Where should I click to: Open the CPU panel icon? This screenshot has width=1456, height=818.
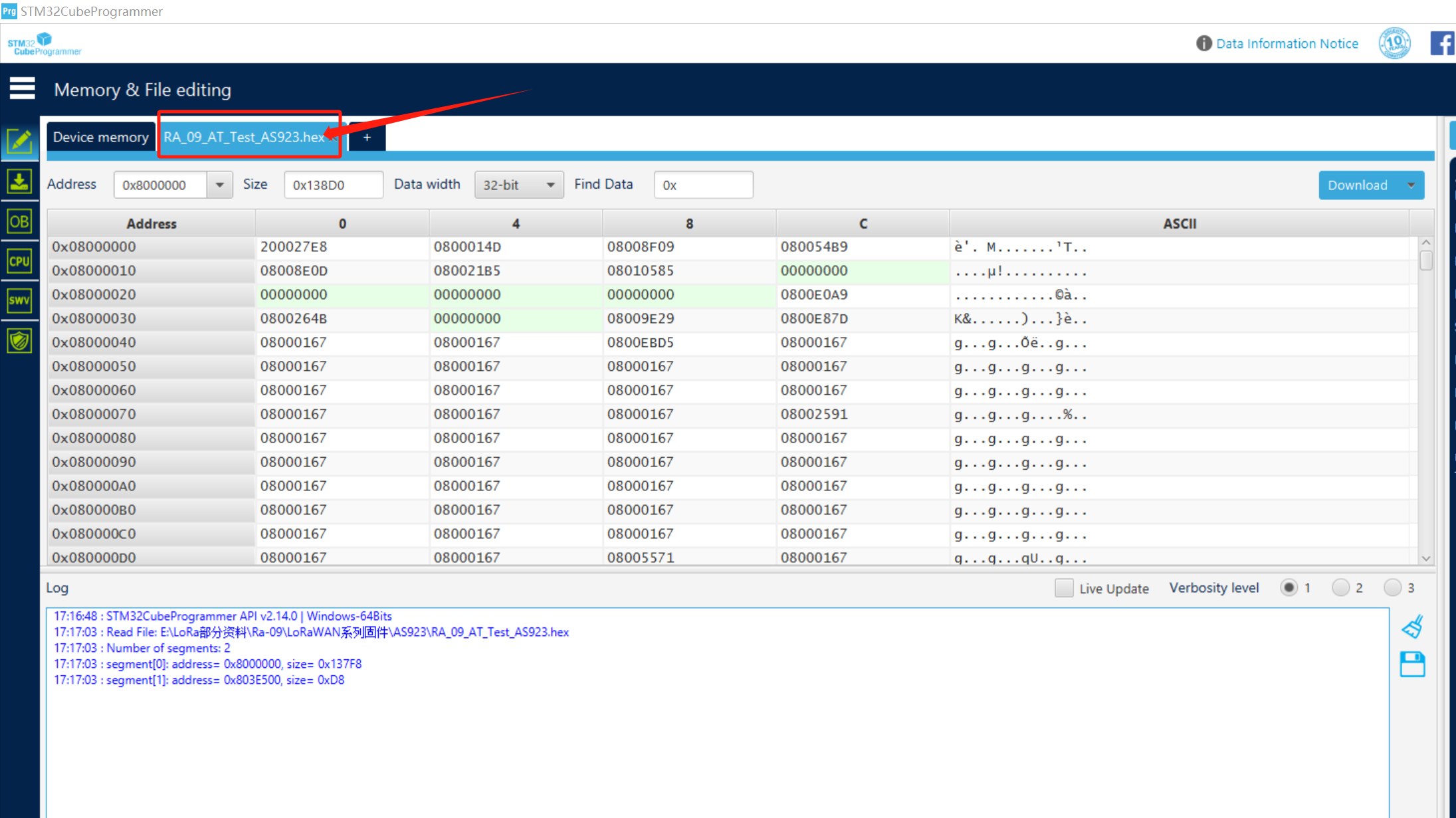pyautogui.click(x=19, y=261)
